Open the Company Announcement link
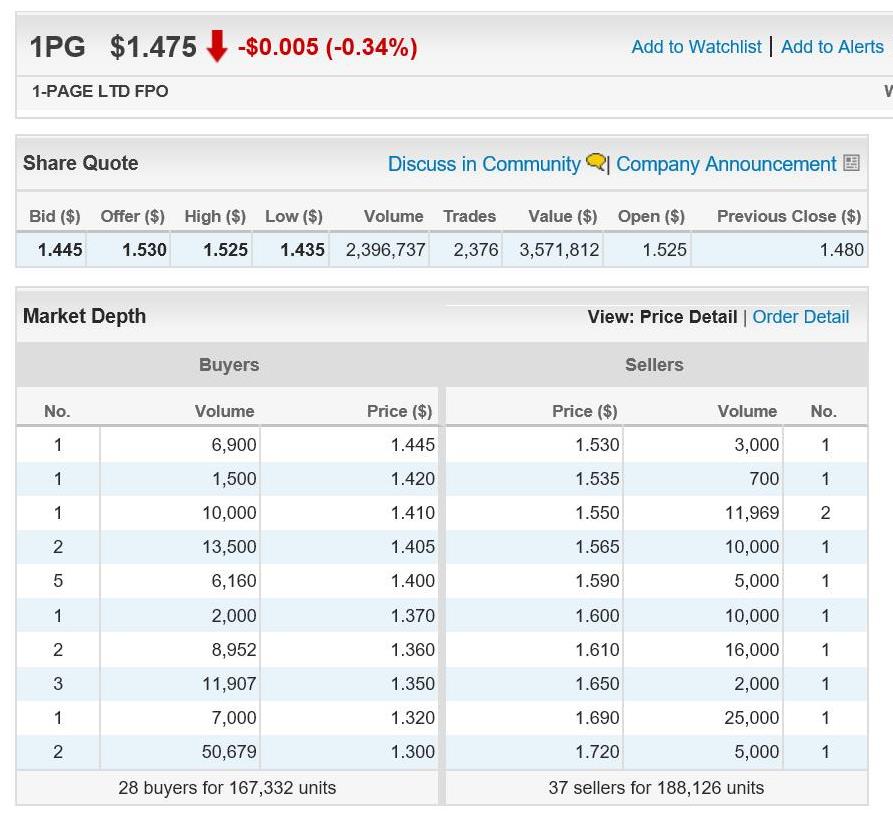 coord(726,164)
